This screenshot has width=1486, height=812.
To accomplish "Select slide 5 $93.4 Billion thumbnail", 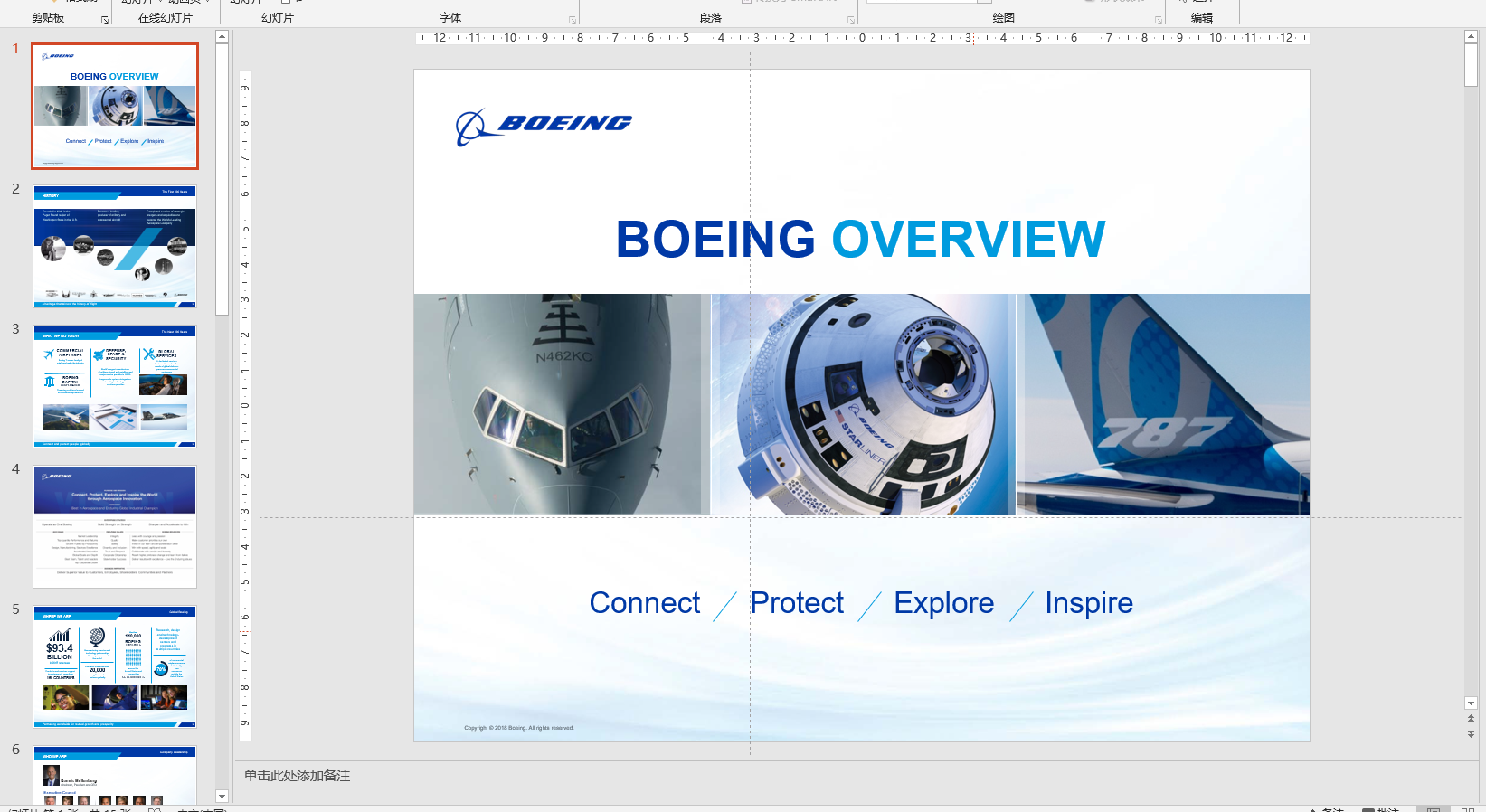I will pos(115,667).
